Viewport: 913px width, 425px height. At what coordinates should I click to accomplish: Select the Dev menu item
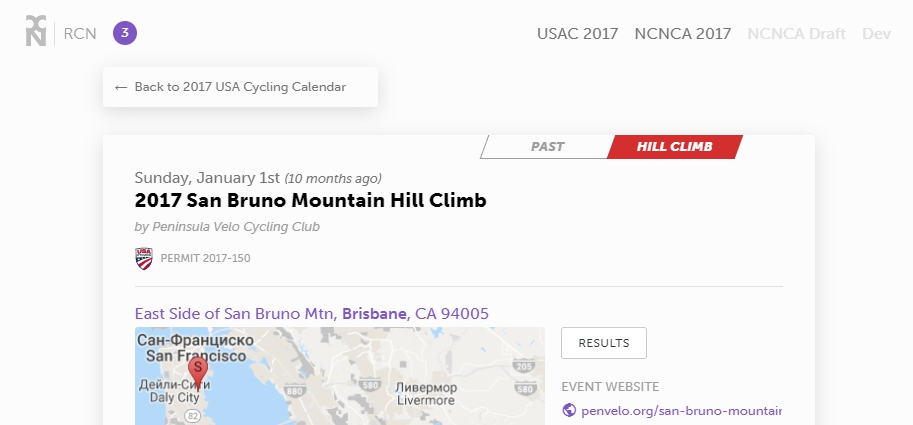876,34
